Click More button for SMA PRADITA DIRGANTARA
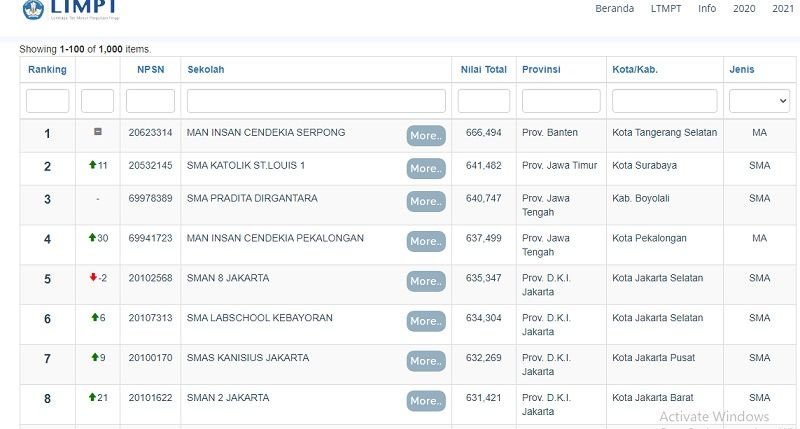 tap(426, 201)
